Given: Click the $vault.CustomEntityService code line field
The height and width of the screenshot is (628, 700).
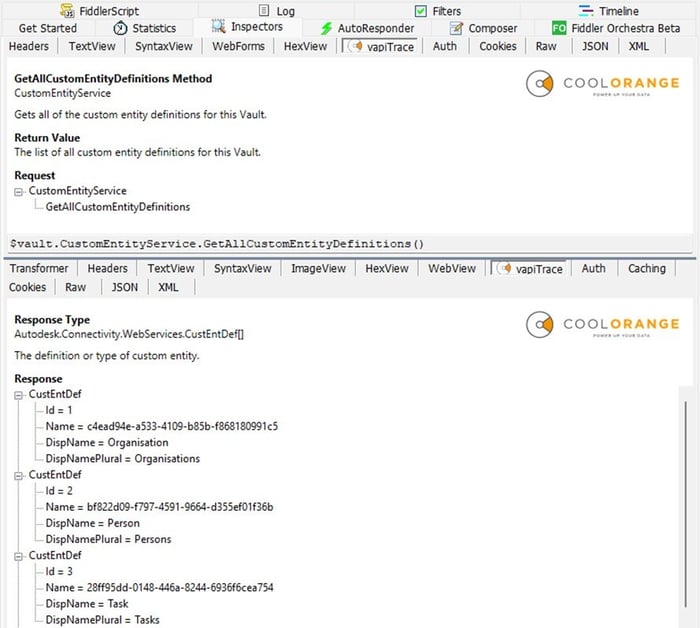Looking at the screenshot, I should tap(348, 244).
